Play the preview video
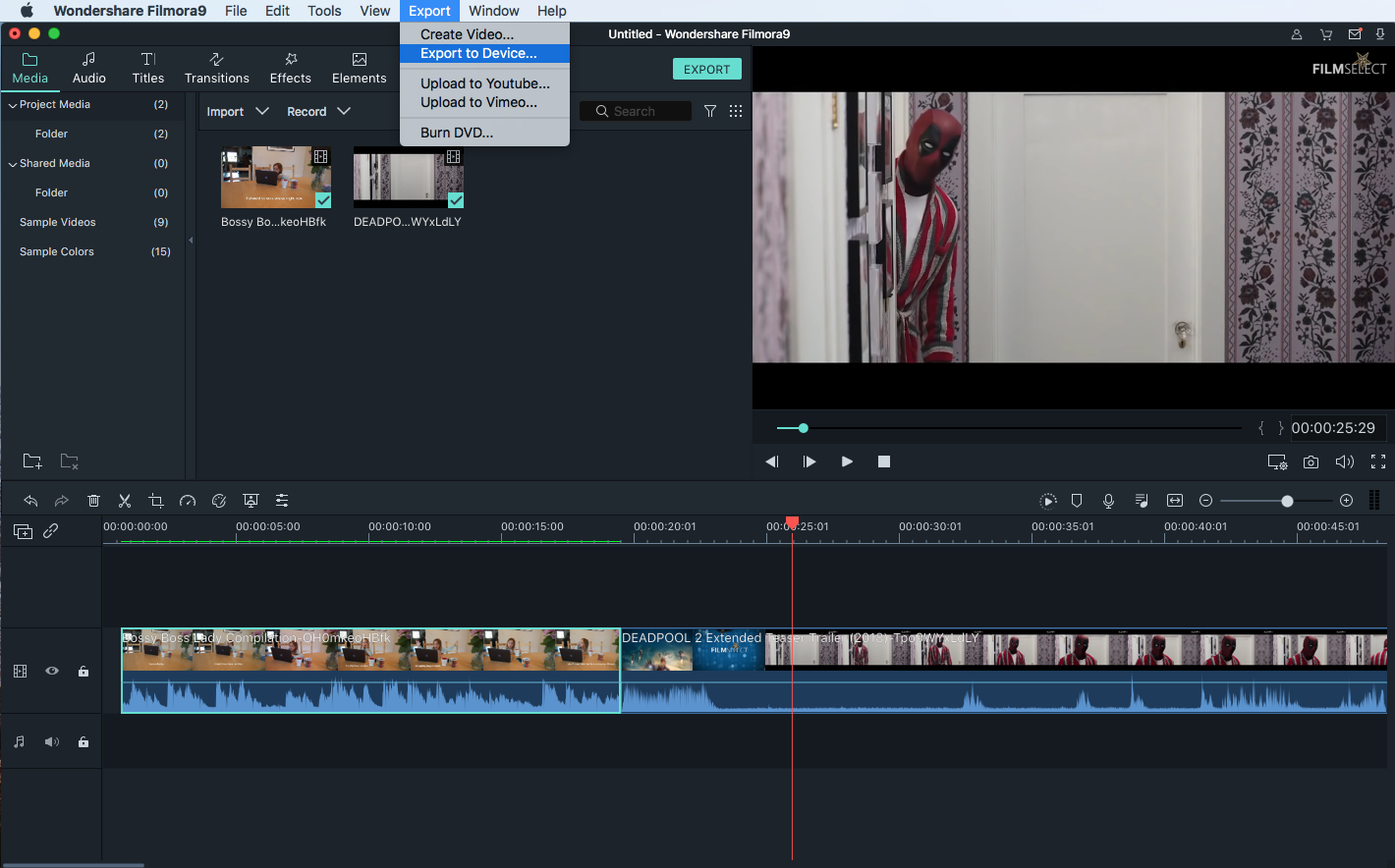This screenshot has height=868, width=1395. tap(847, 461)
